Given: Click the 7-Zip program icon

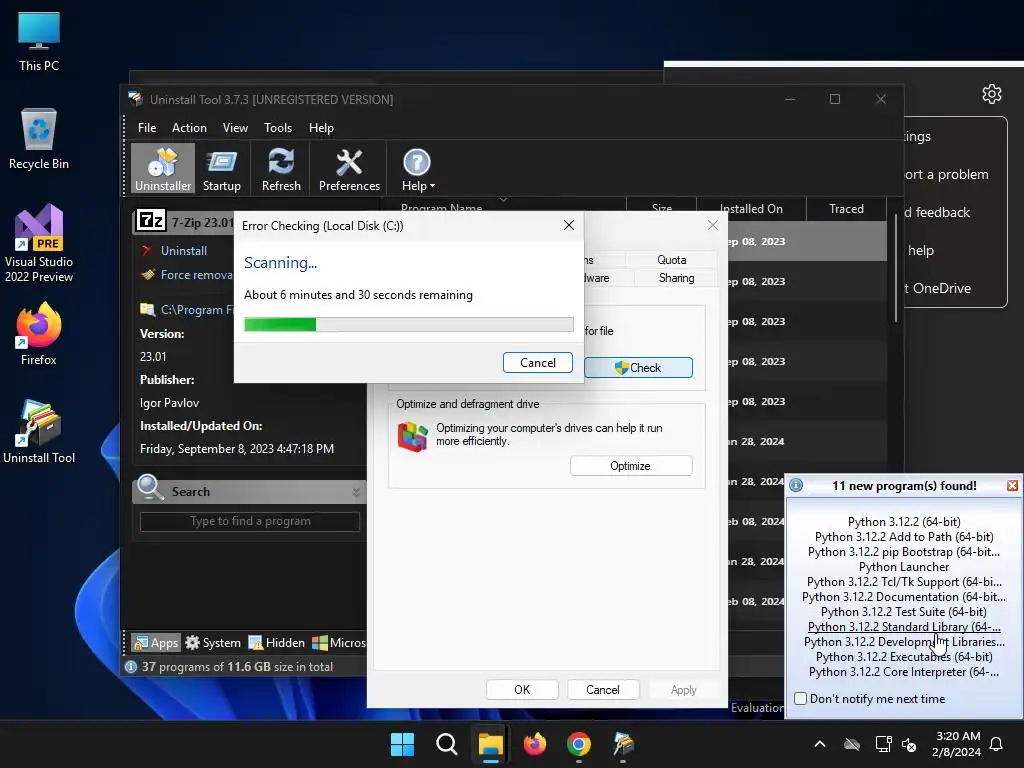Looking at the screenshot, I should pyautogui.click(x=151, y=221).
